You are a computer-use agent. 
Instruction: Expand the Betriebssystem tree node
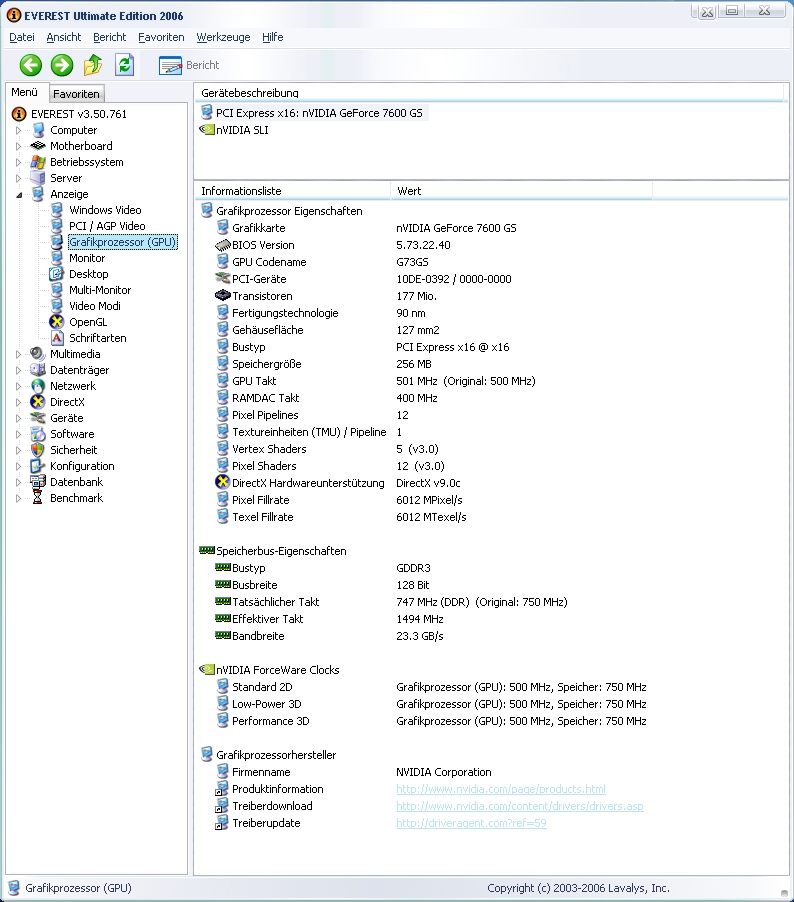[x=18, y=162]
